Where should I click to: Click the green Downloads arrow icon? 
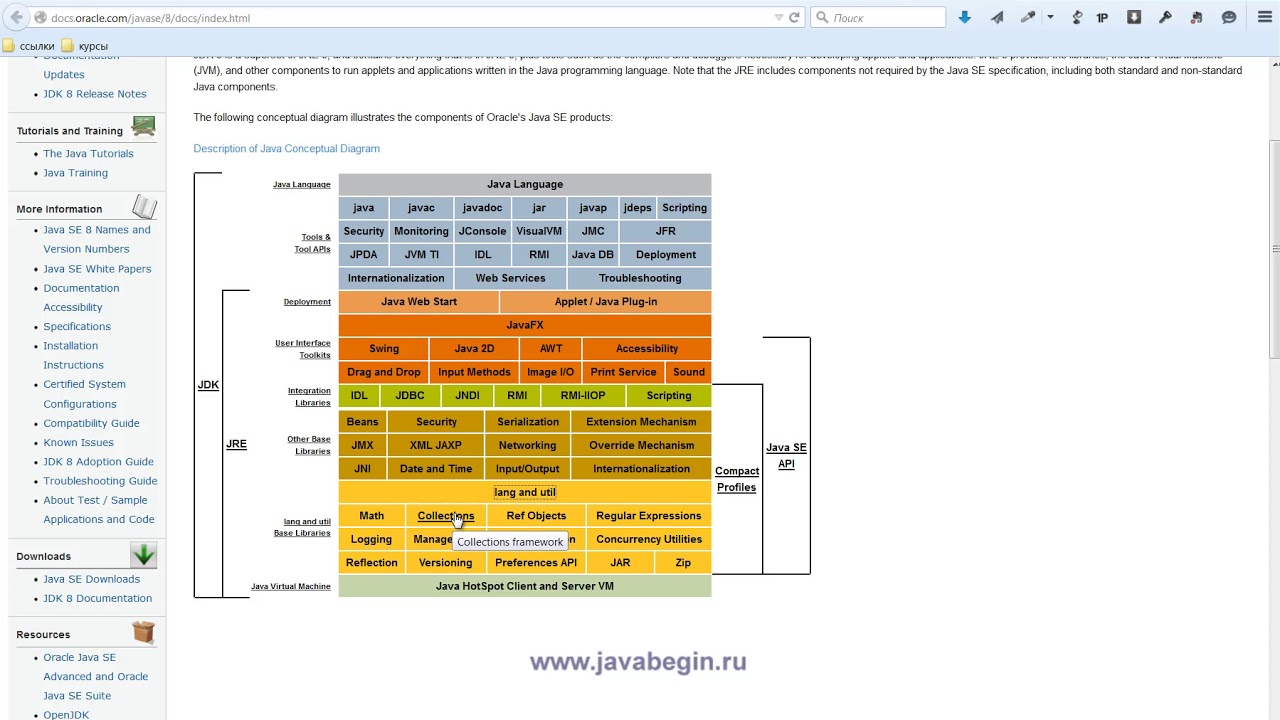point(144,554)
